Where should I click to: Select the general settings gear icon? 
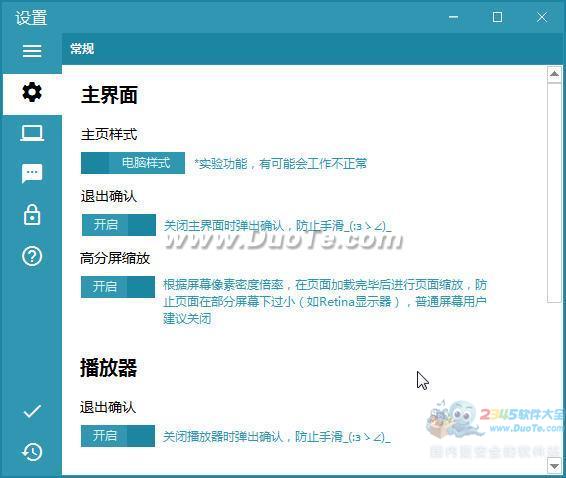pyautogui.click(x=32, y=92)
